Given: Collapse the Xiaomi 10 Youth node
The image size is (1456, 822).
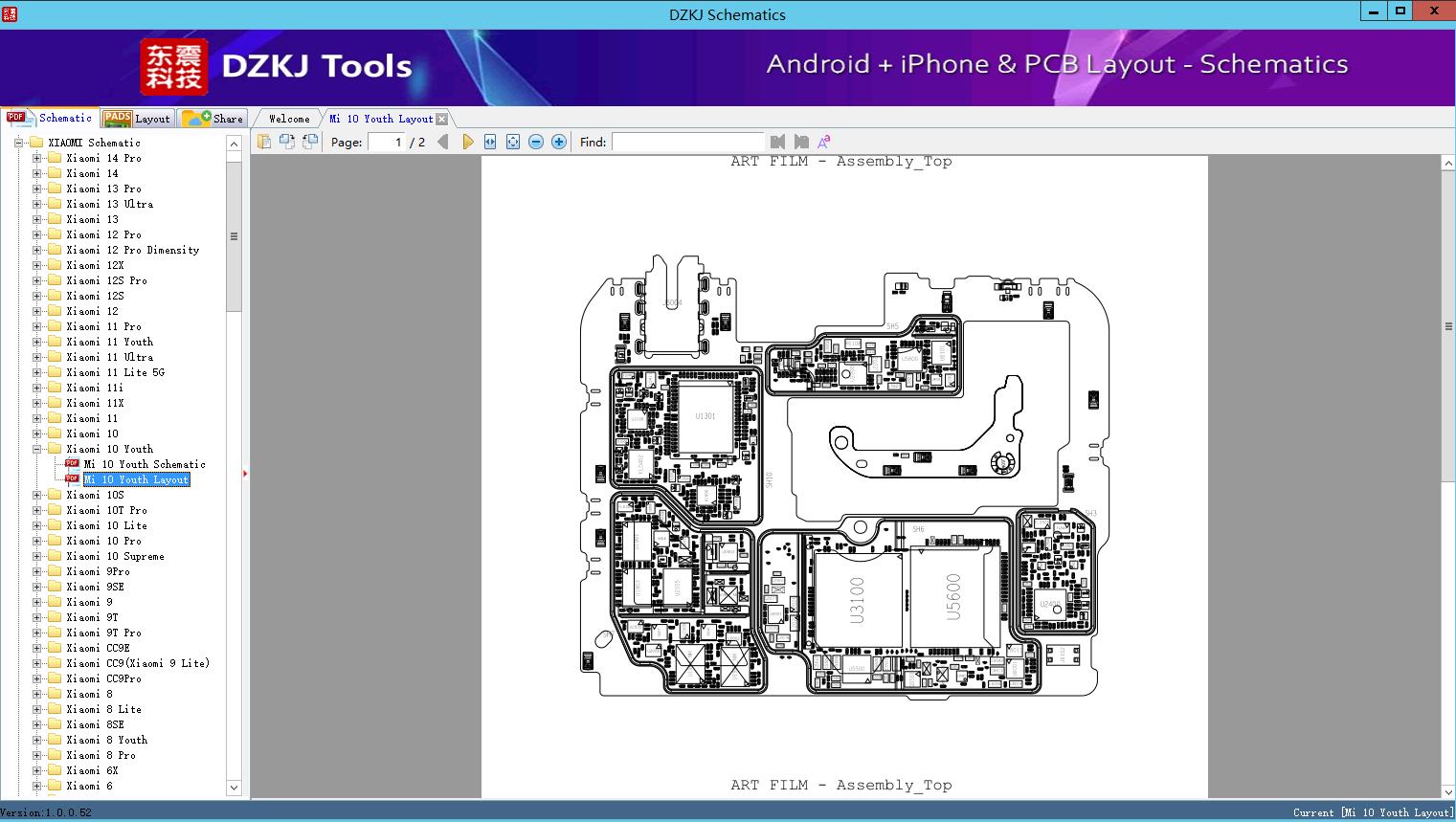Looking at the screenshot, I should point(36,449).
